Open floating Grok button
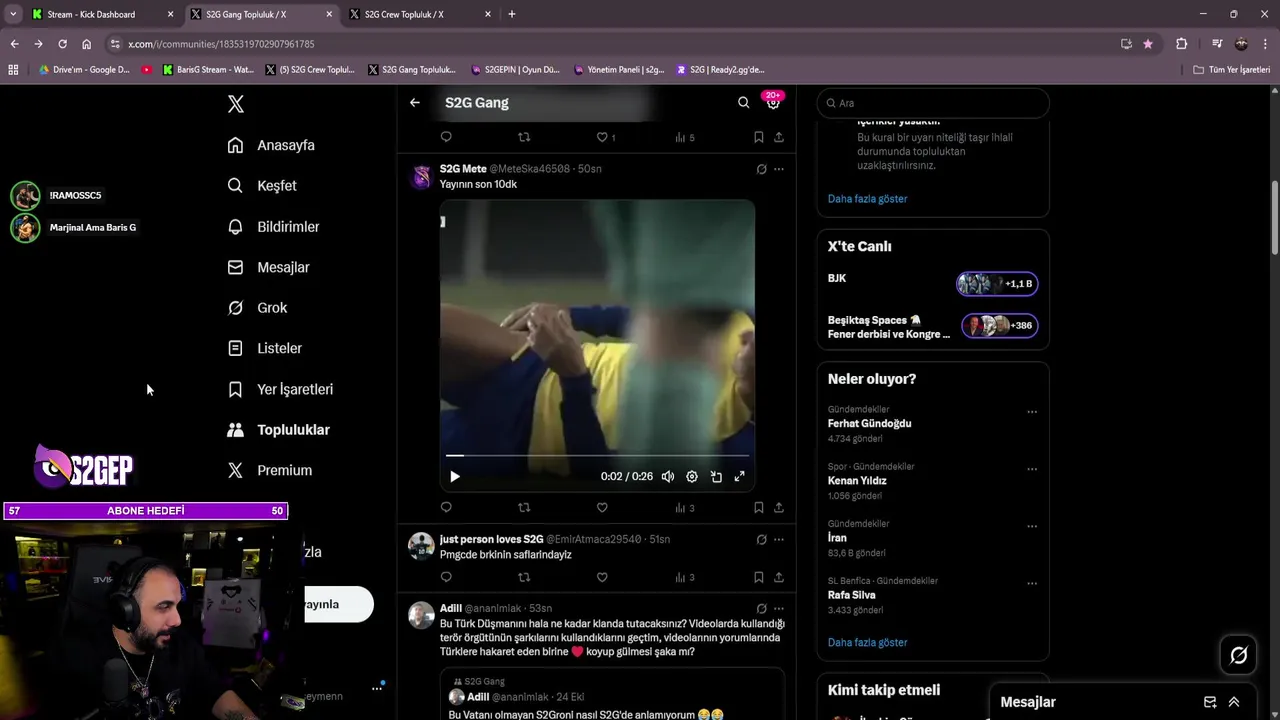 (x=1239, y=655)
